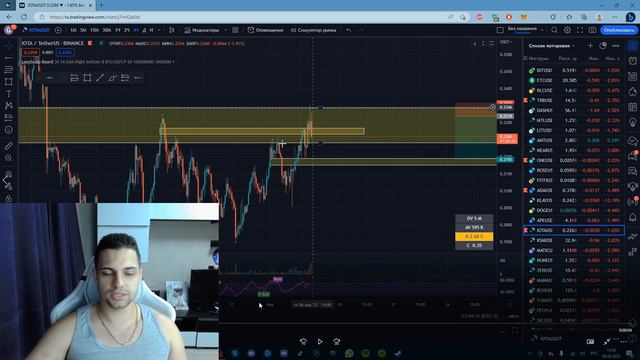The height and width of the screenshot is (360, 640).
Task: Select the geometric shapes tool
Action: (x=9, y=82)
